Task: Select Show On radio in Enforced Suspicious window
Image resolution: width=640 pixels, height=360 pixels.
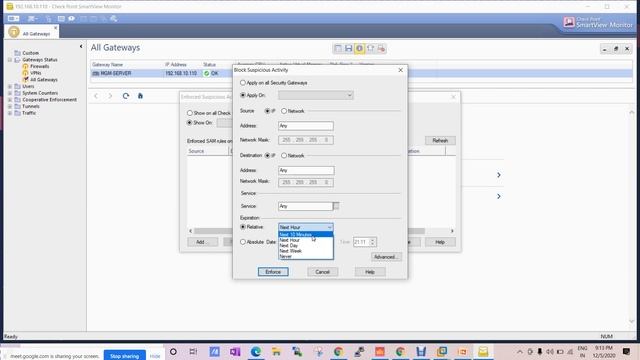Action: [189, 122]
